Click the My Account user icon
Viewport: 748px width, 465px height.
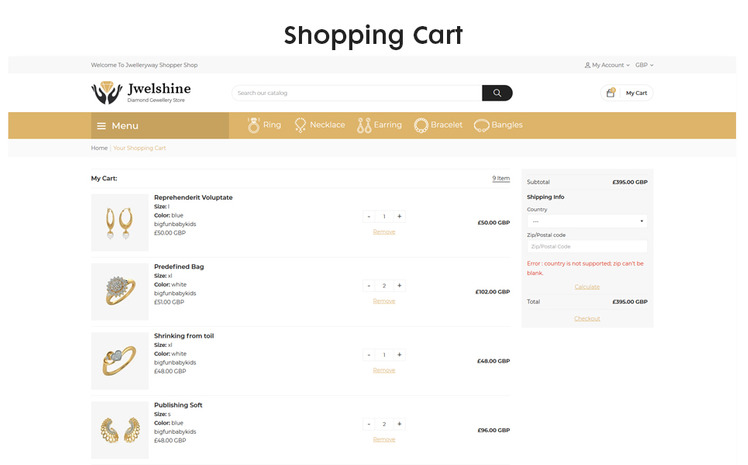(588, 65)
